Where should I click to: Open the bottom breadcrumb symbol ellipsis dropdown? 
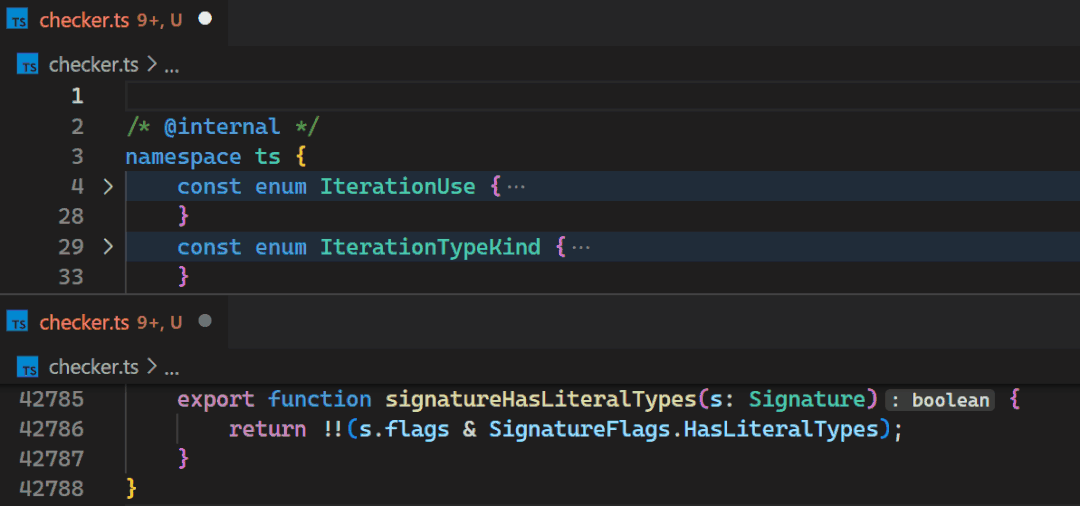171,367
